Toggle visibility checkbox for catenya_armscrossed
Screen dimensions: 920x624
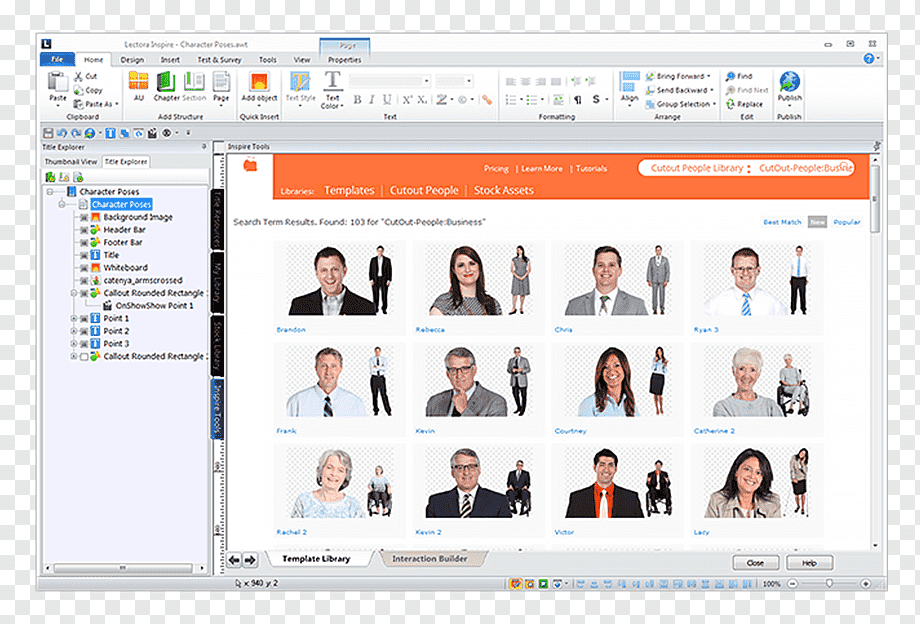pyautogui.click(x=84, y=280)
